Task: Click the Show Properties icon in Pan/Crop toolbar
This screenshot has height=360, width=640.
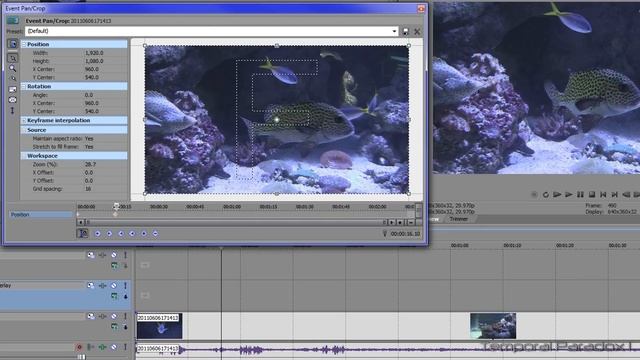Action: [x=12, y=44]
